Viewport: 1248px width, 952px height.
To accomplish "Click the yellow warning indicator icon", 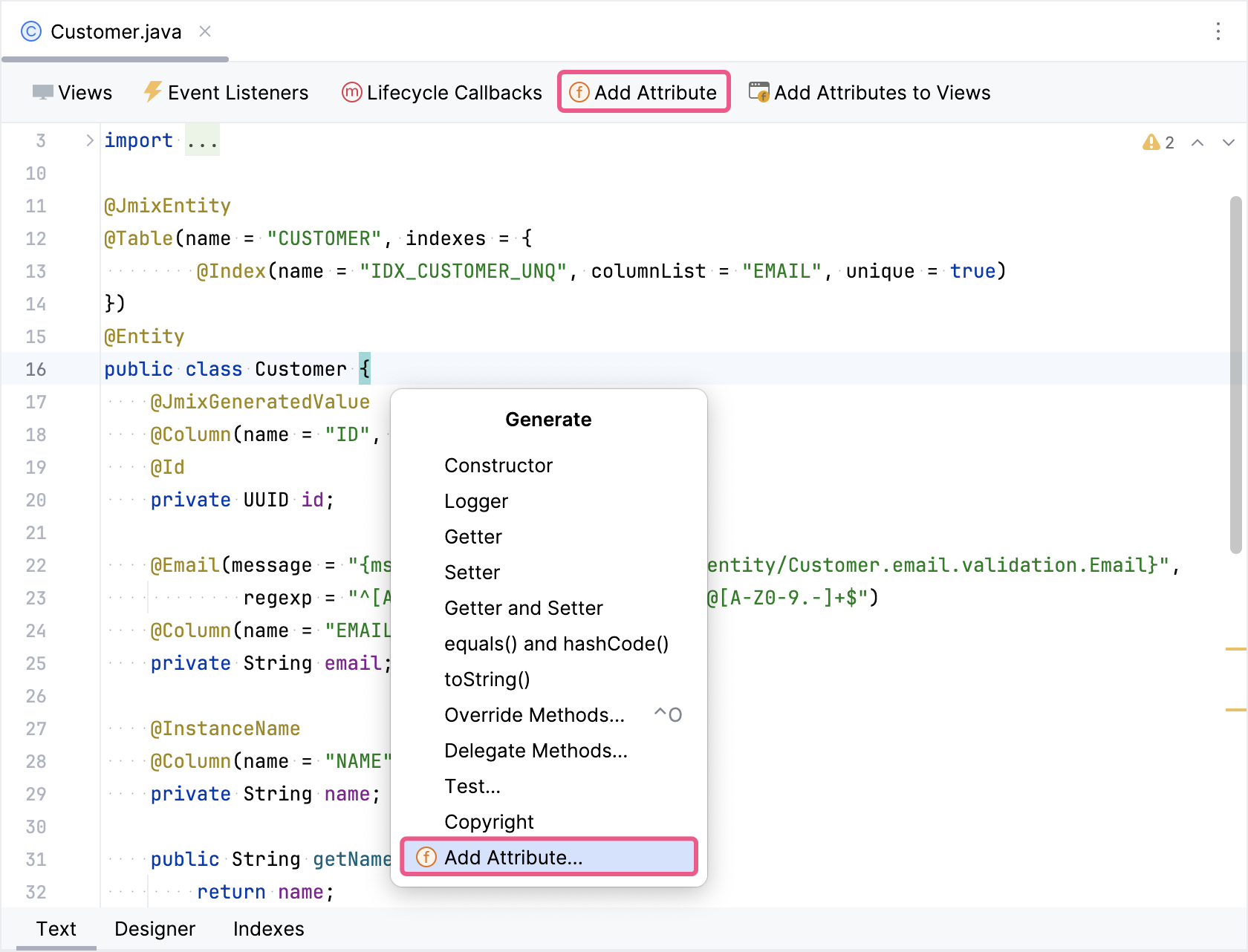I will [1151, 142].
